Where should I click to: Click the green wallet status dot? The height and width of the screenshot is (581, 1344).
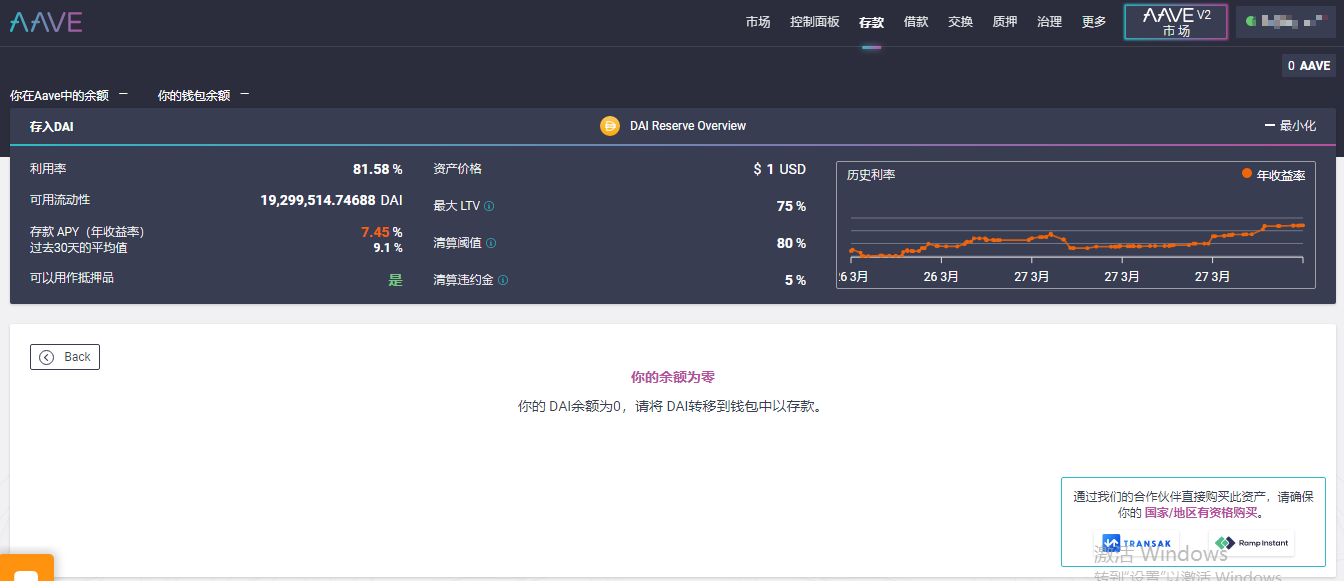coord(1250,21)
